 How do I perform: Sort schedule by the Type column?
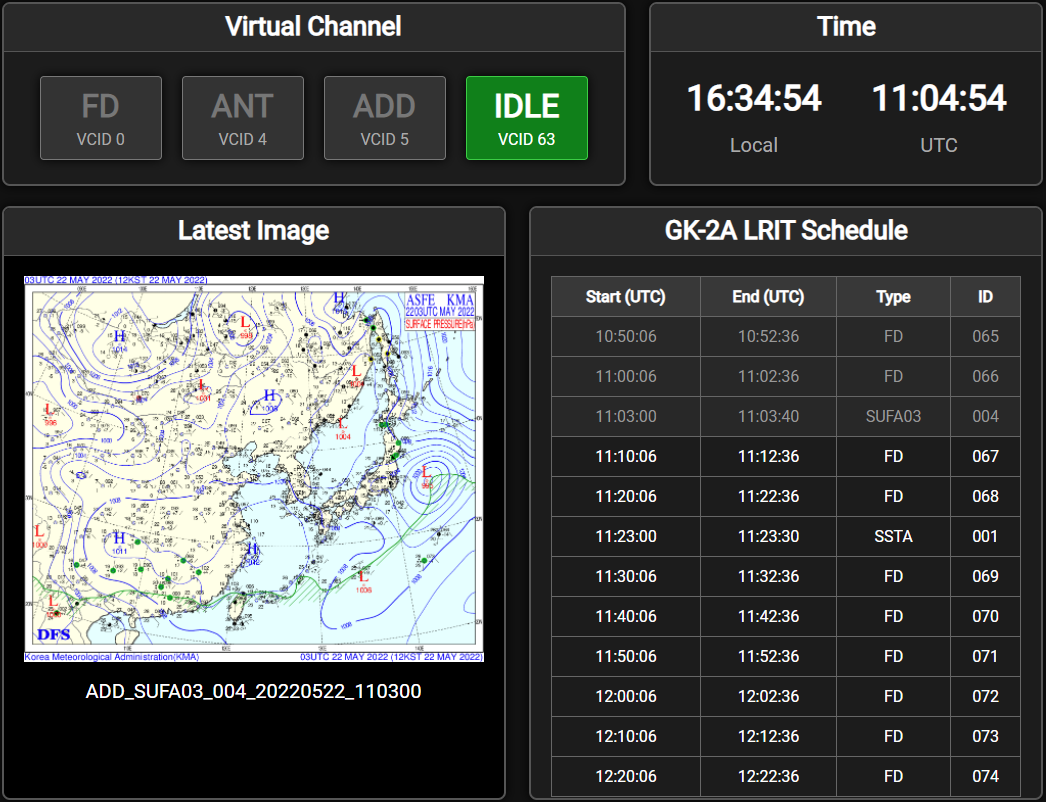click(892, 296)
